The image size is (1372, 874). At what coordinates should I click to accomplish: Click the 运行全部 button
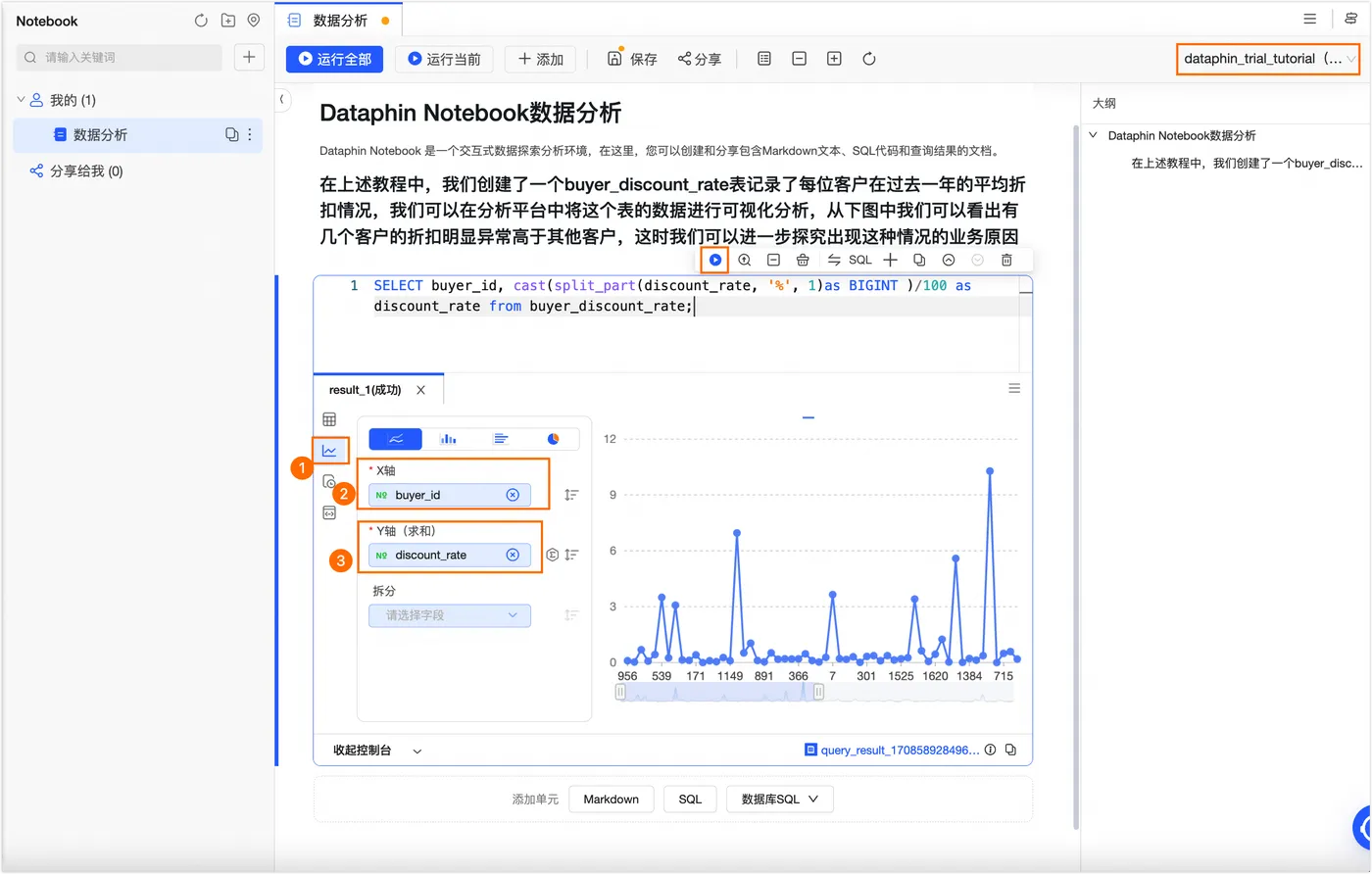click(335, 59)
